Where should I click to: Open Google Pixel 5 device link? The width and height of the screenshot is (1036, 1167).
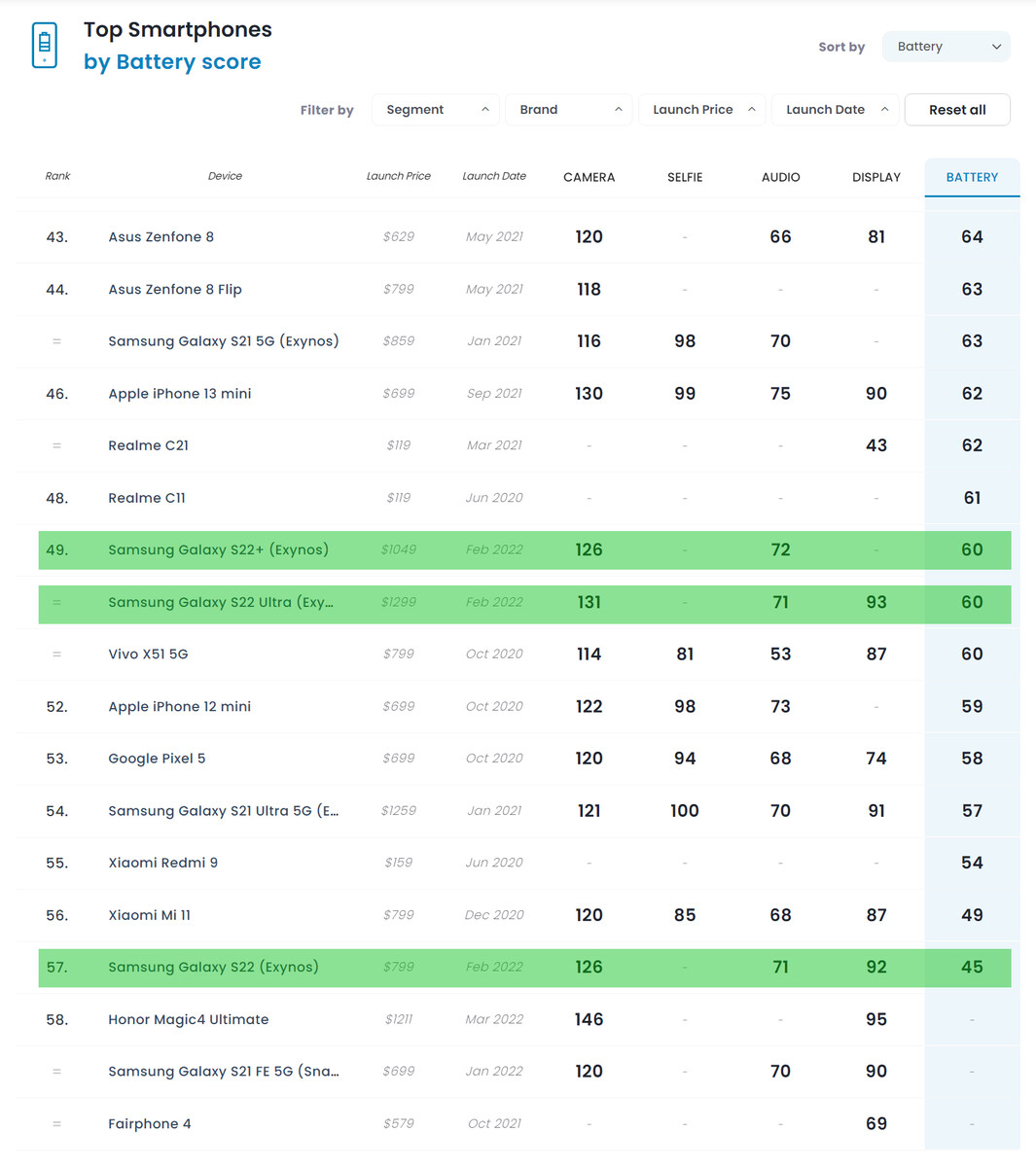point(157,759)
